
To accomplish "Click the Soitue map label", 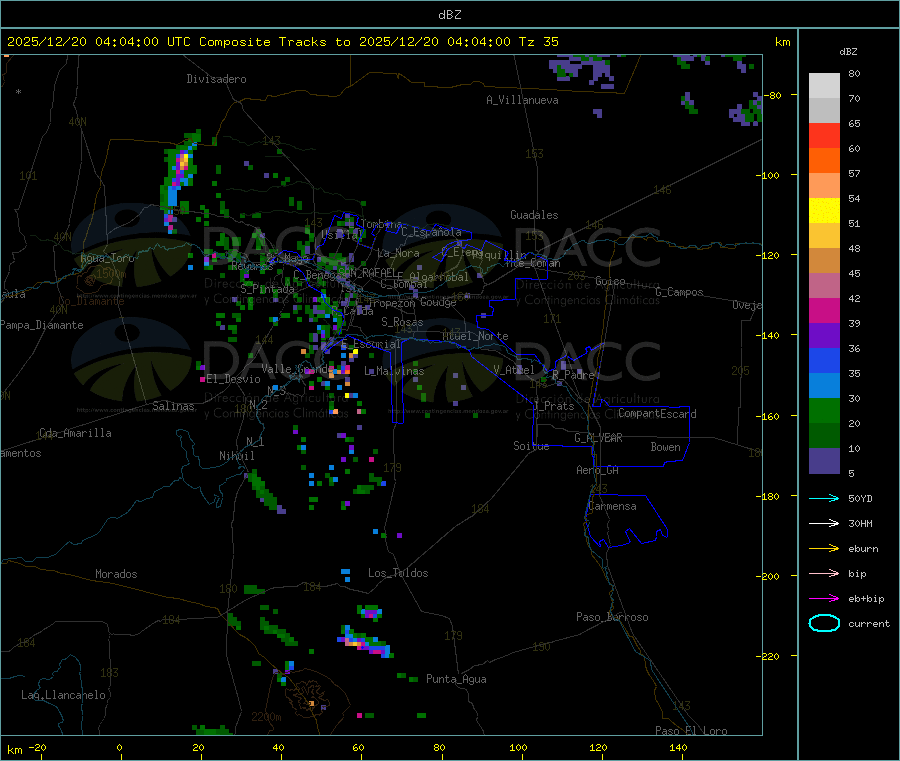I will pos(531,446).
